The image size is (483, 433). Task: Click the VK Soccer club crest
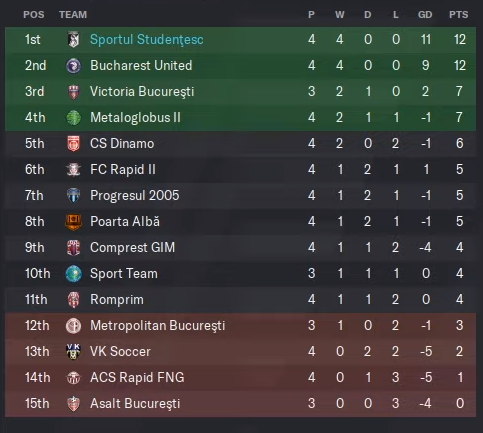(73, 352)
